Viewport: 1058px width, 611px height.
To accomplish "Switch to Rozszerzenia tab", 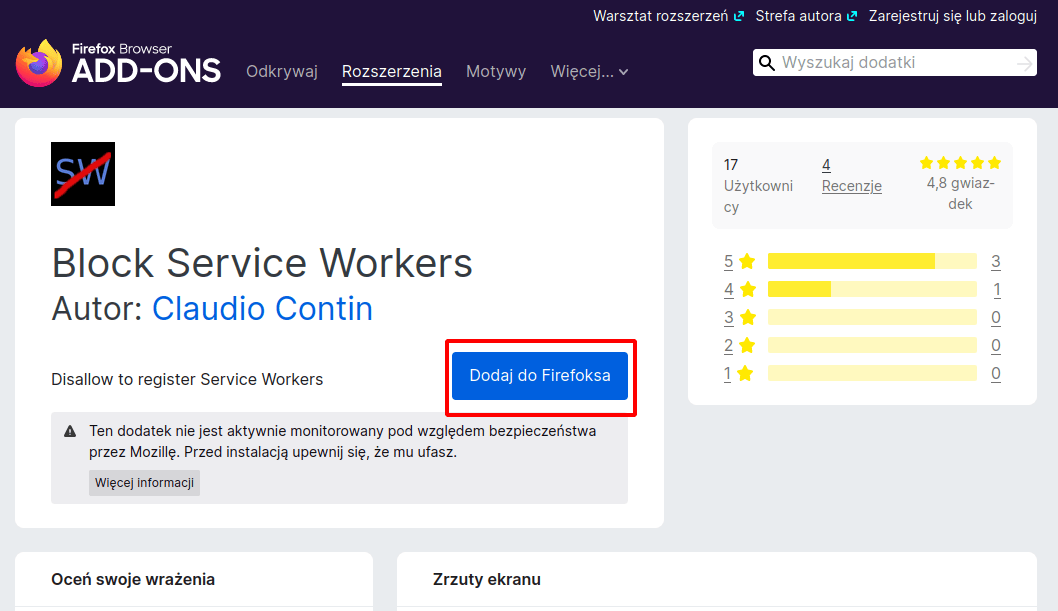I will pyautogui.click(x=392, y=71).
